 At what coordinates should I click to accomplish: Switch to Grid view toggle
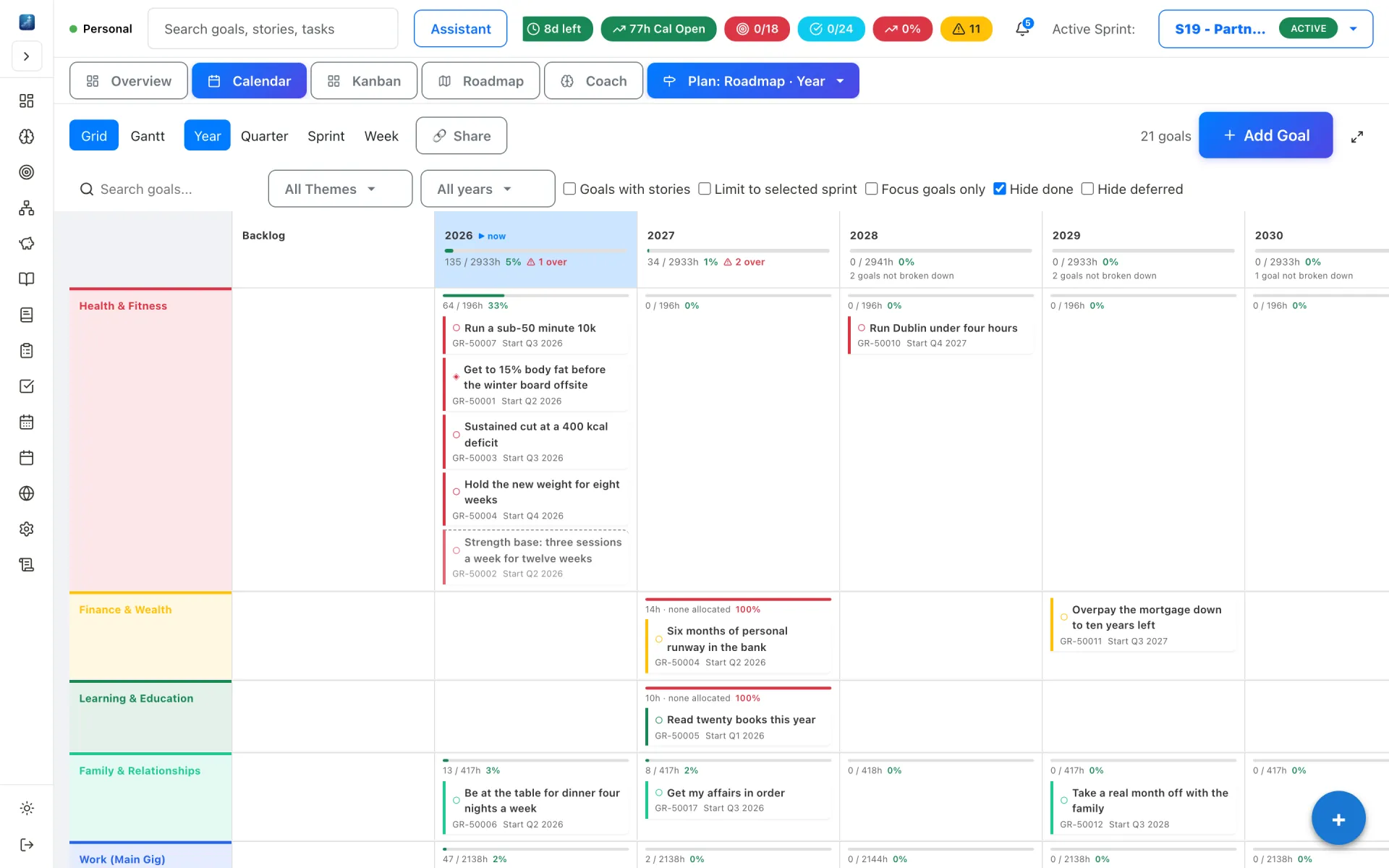[x=94, y=135]
